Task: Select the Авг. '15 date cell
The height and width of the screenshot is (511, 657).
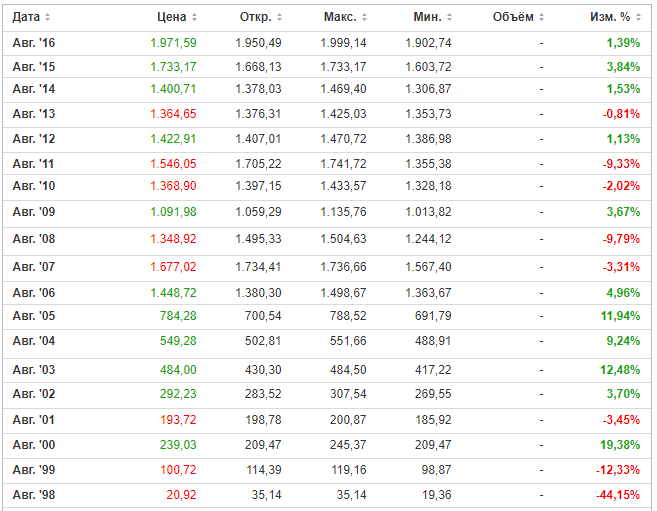Action: click(x=34, y=67)
